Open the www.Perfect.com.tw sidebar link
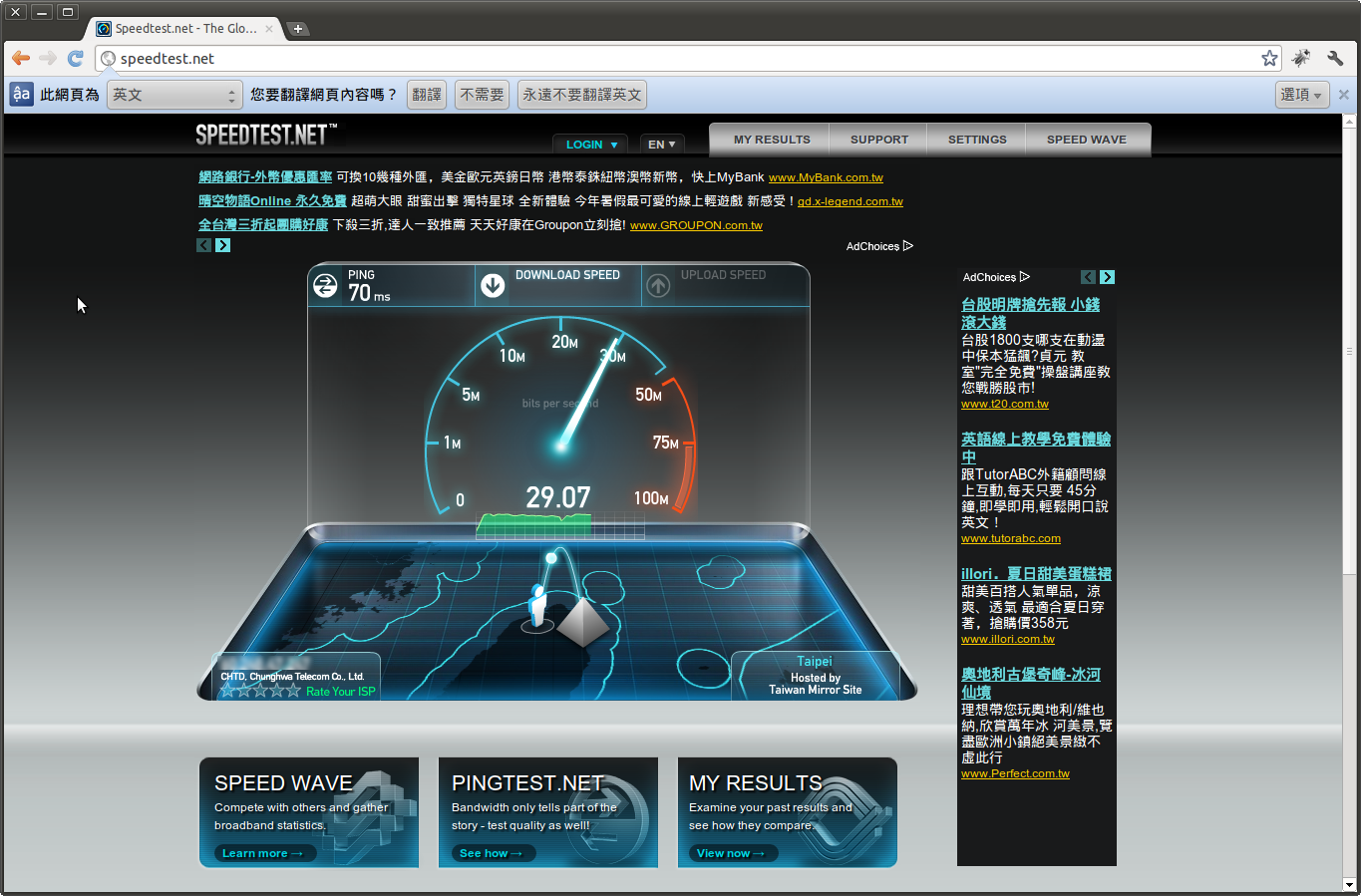The width and height of the screenshot is (1361, 896). (x=1015, y=773)
